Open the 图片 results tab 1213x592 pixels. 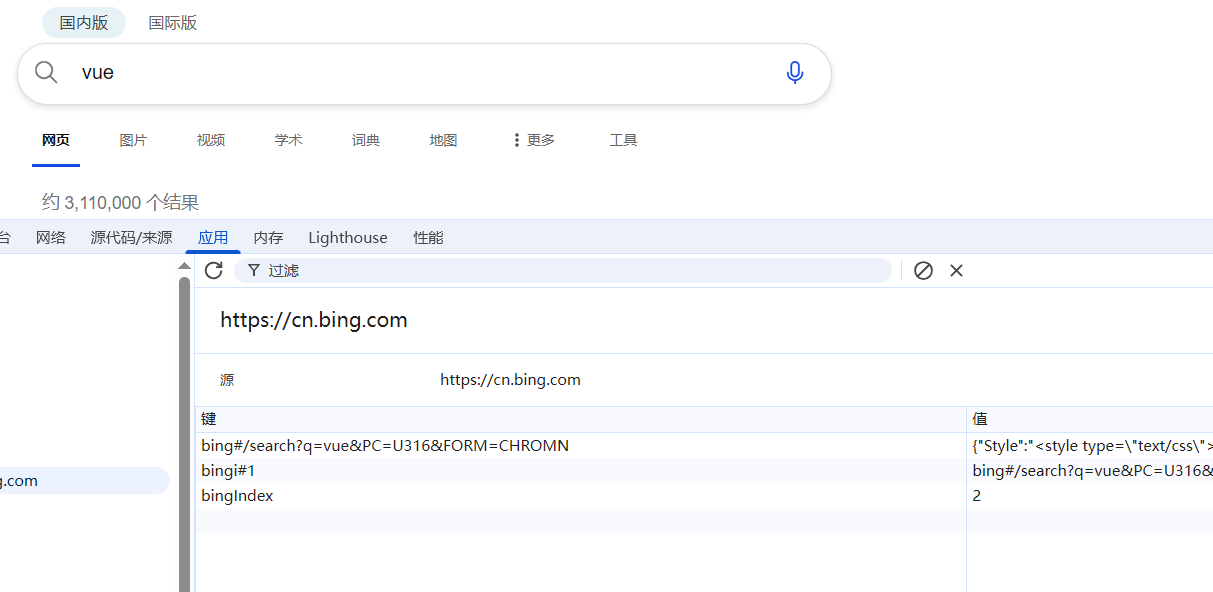(133, 140)
